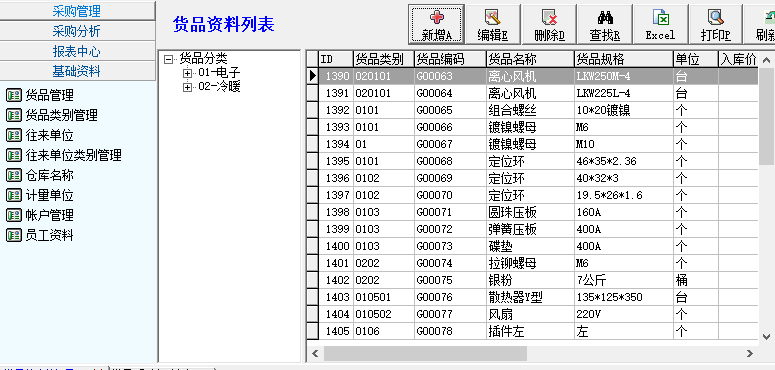This screenshot has width=775, height=370.
Task: Export the list with the Excel button
Action: coord(660,24)
